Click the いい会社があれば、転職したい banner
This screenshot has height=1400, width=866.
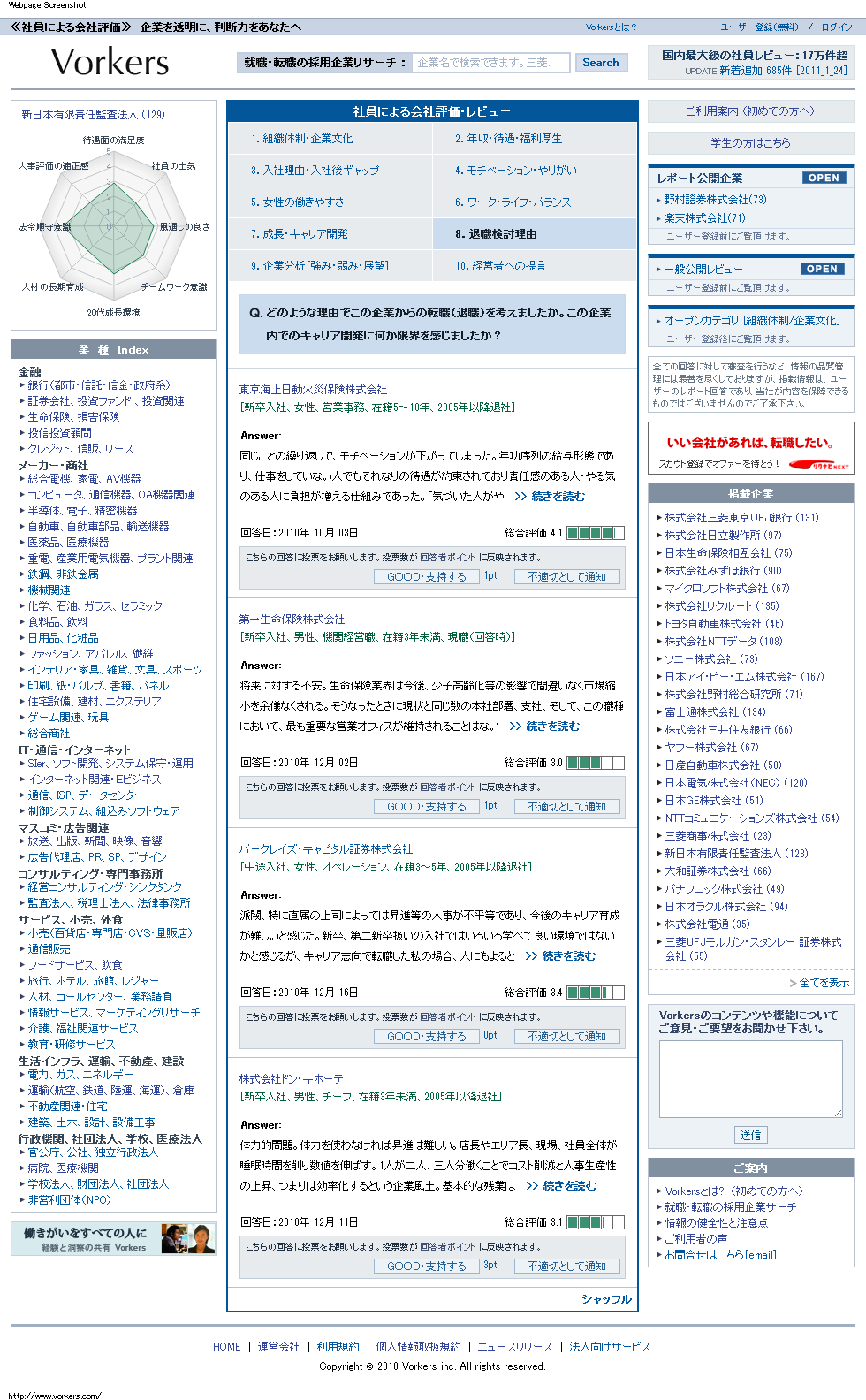[750, 449]
